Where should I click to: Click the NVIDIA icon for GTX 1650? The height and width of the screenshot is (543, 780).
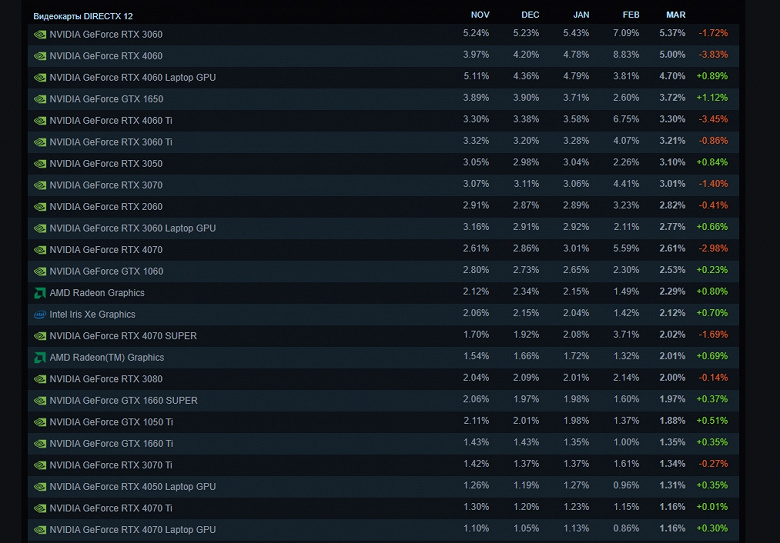40,99
